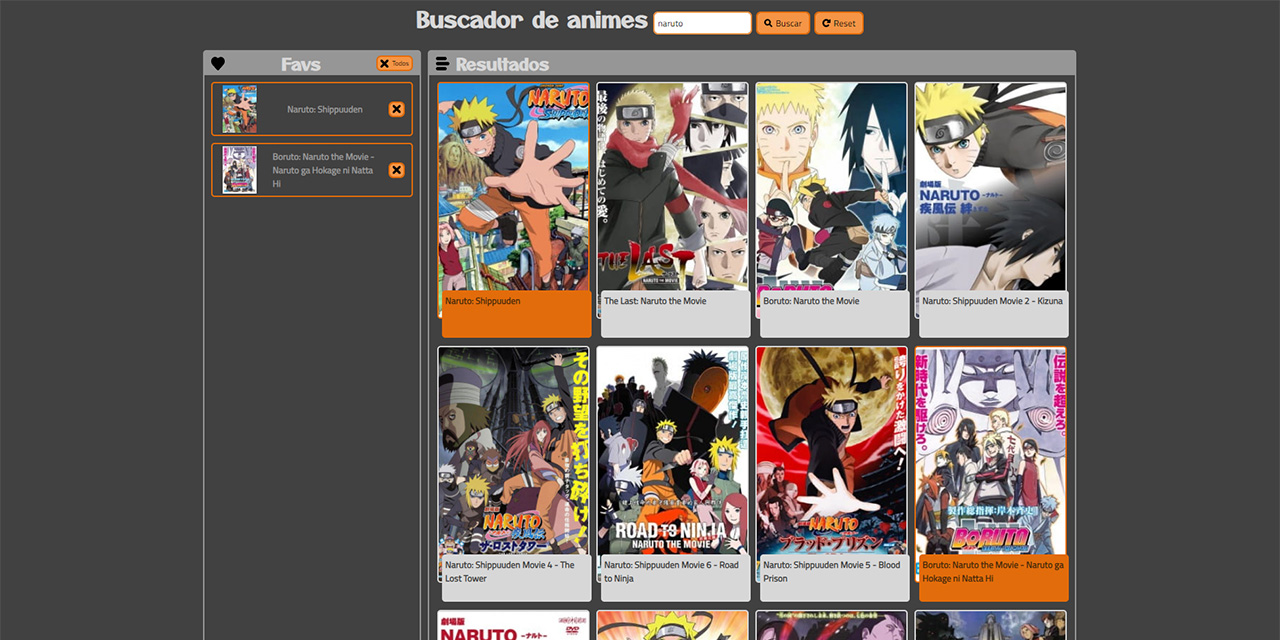Select Boruto Hokage favorite thumbnail in Favs
Screen dimensions: 1280x640
239,170
